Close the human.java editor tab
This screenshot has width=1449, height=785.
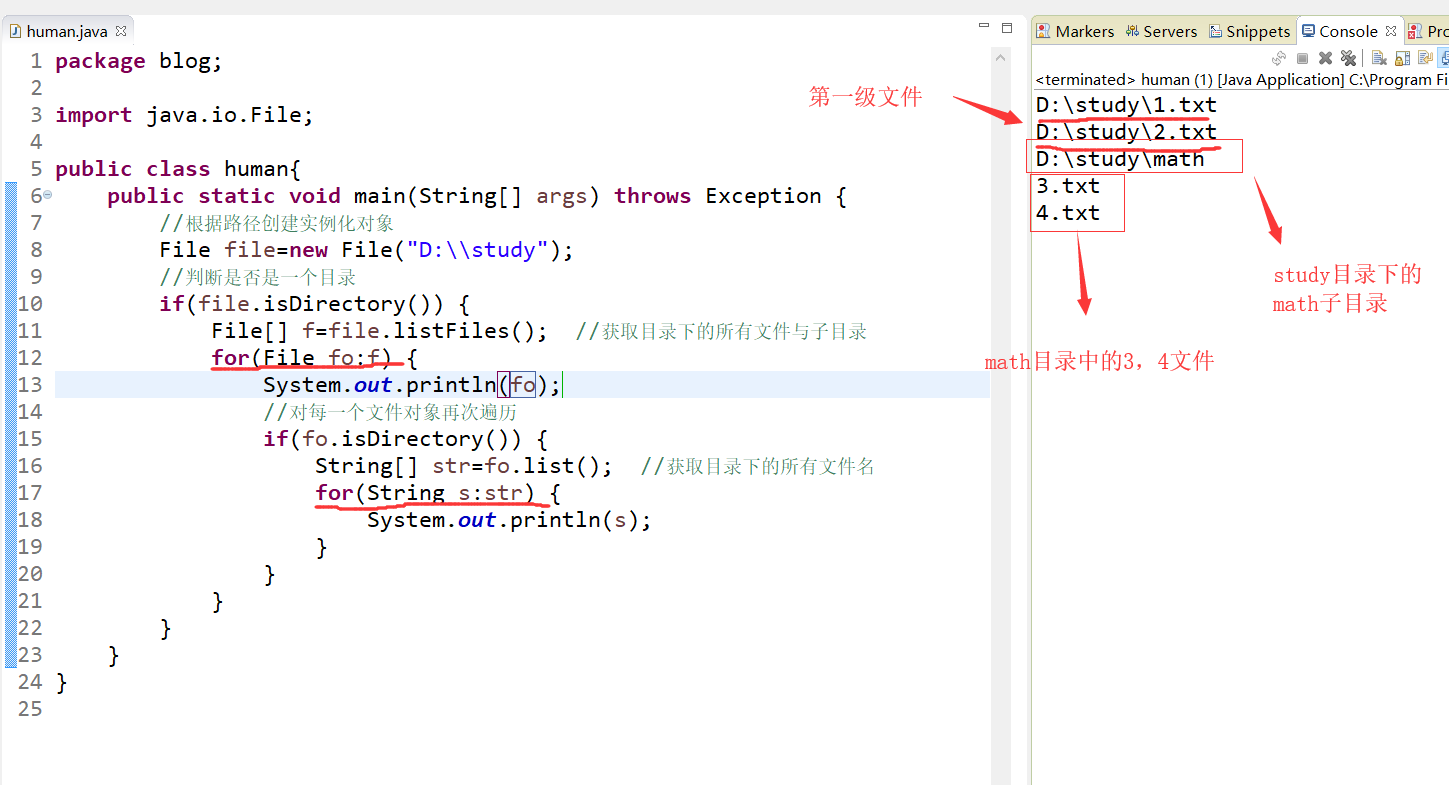coord(121,31)
